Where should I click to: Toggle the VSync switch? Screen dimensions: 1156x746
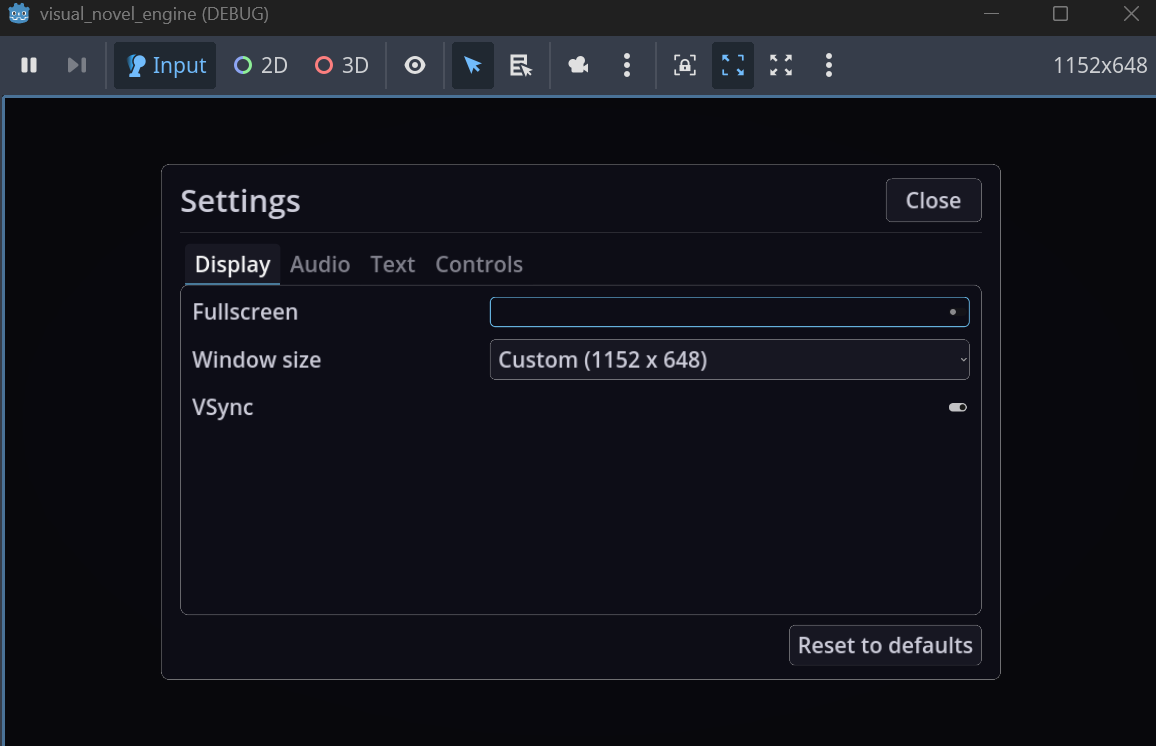(958, 408)
